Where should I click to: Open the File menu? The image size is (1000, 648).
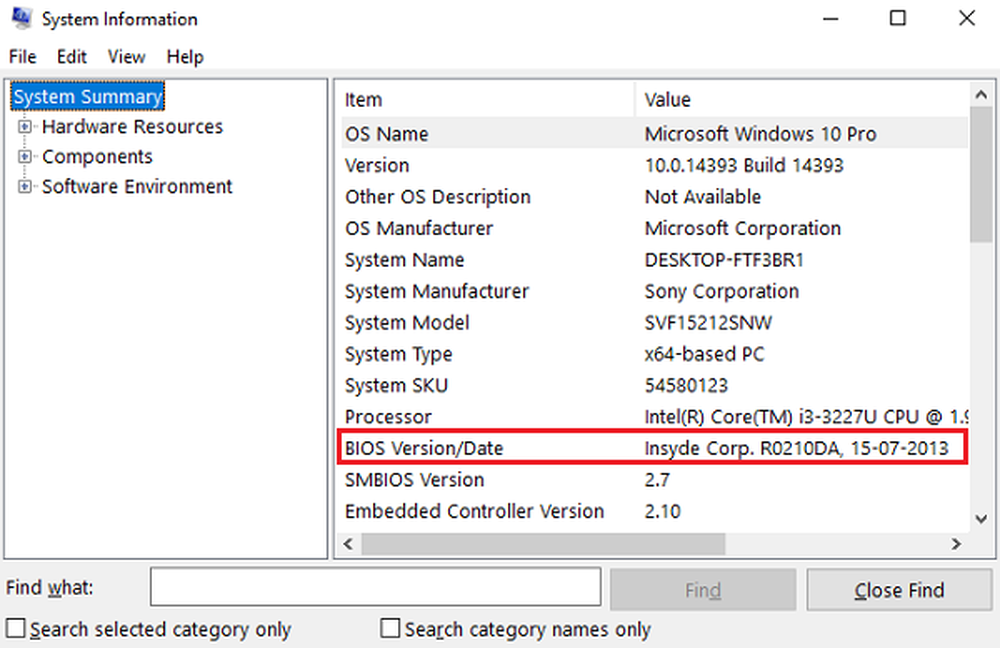22,57
